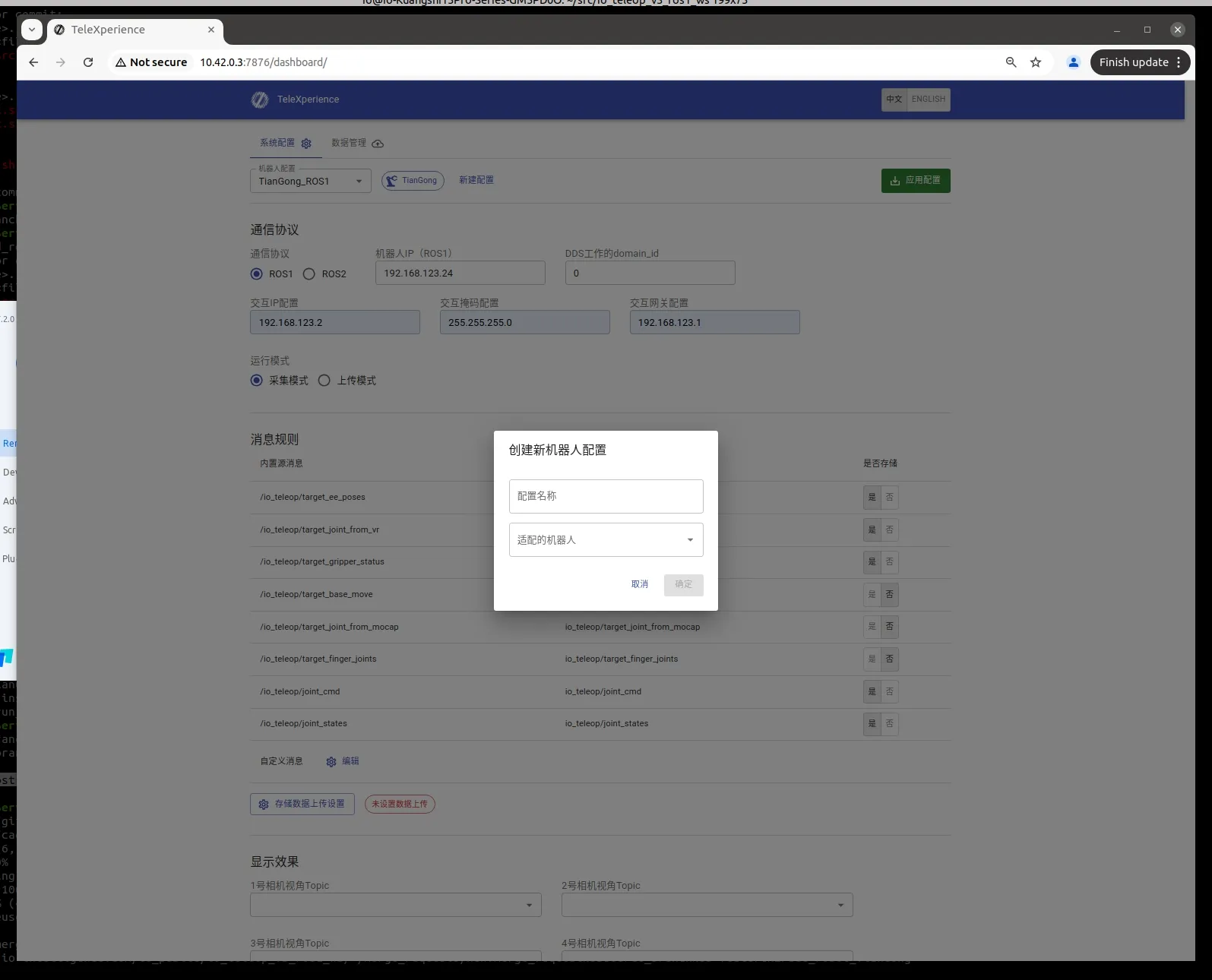Click the 未设置数据上传 status chip

[x=400, y=805]
